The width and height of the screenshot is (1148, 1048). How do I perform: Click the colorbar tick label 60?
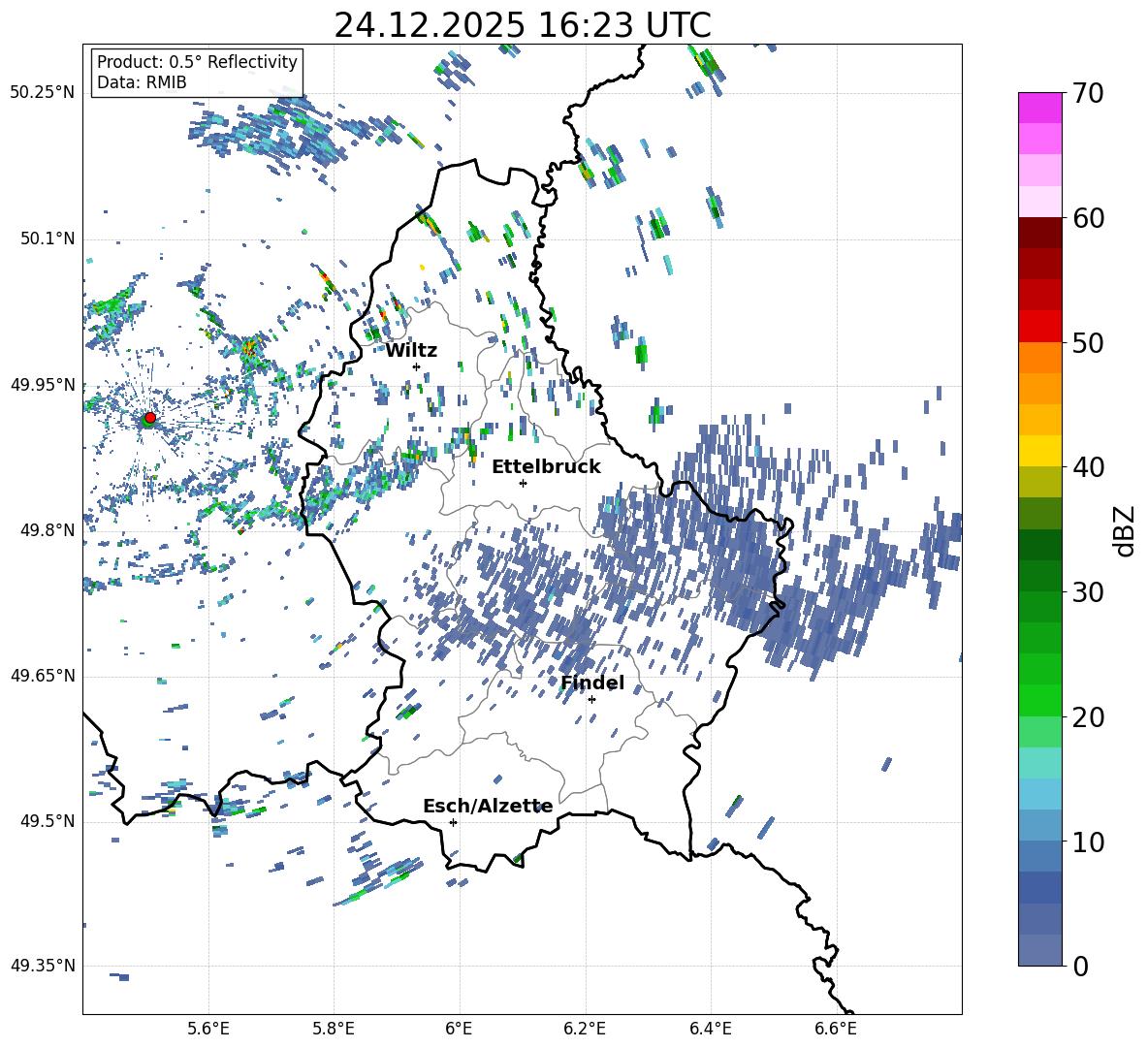pos(1088,218)
